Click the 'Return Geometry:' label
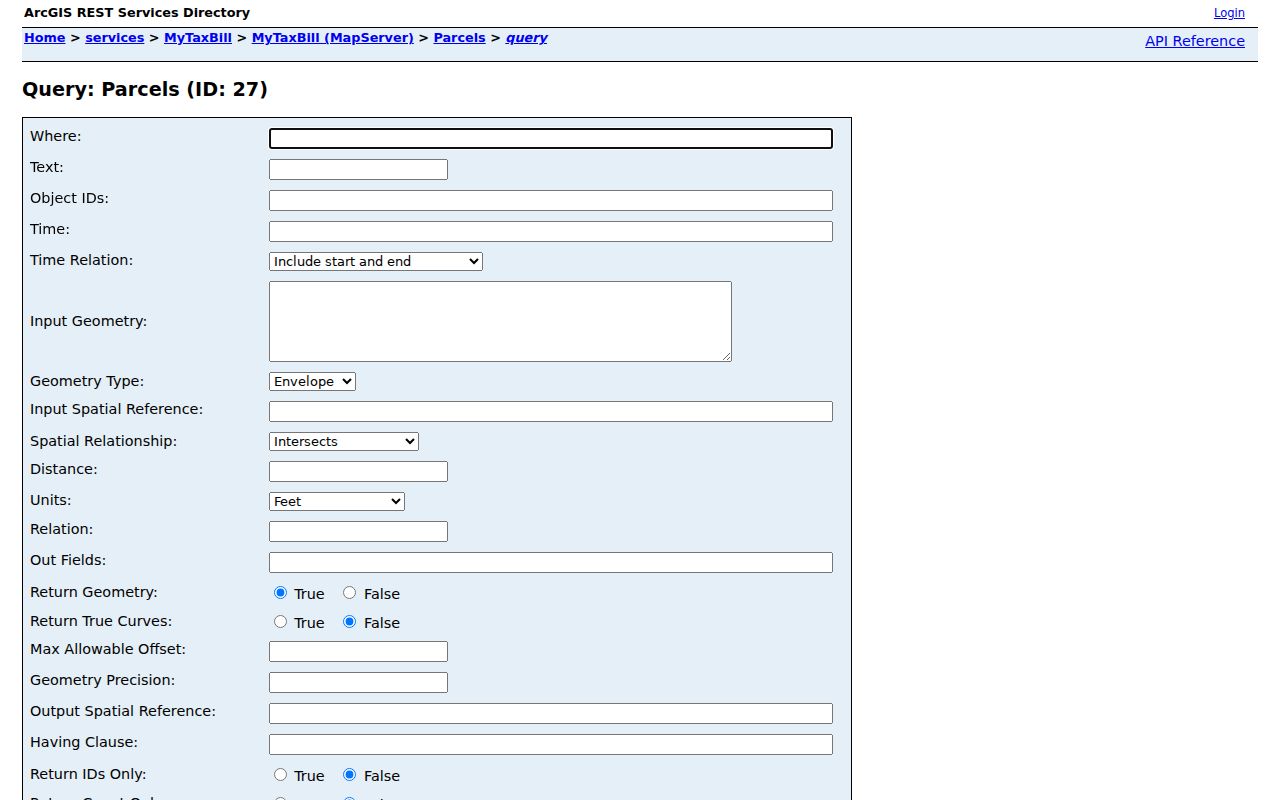 [x=94, y=592]
